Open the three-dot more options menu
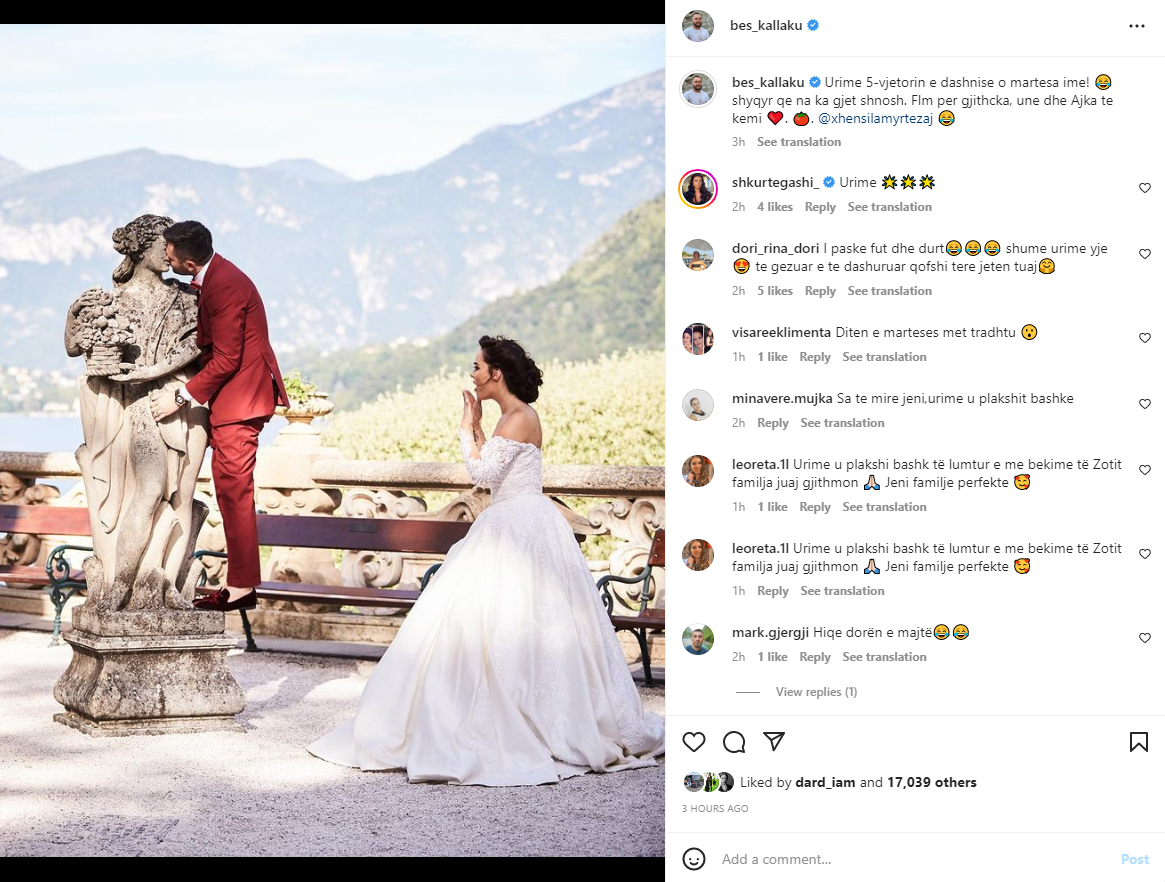Viewport: 1165px width, 882px height. (1137, 26)
